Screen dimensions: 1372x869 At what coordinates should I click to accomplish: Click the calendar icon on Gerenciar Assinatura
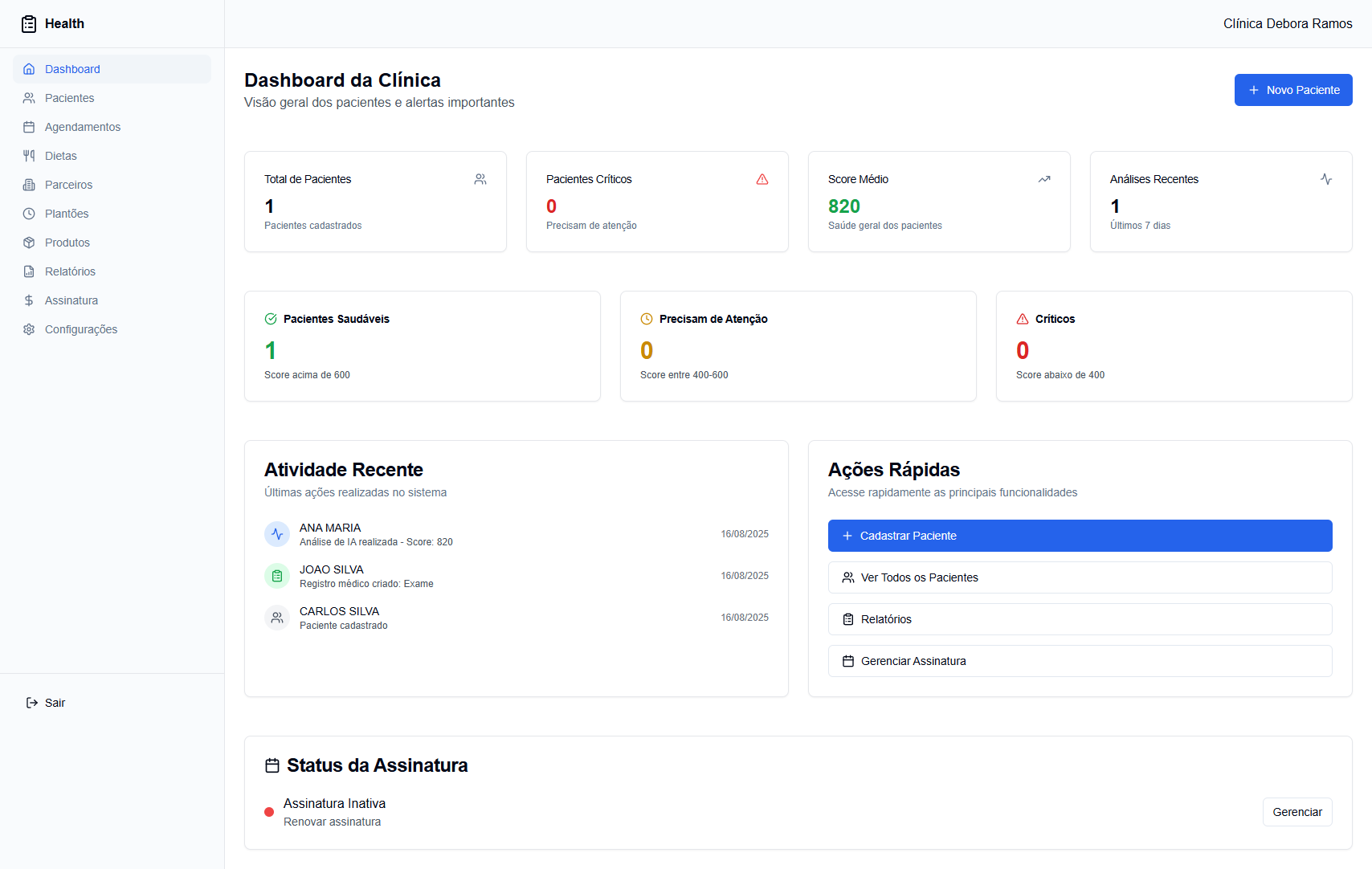(x=848, y=661)
